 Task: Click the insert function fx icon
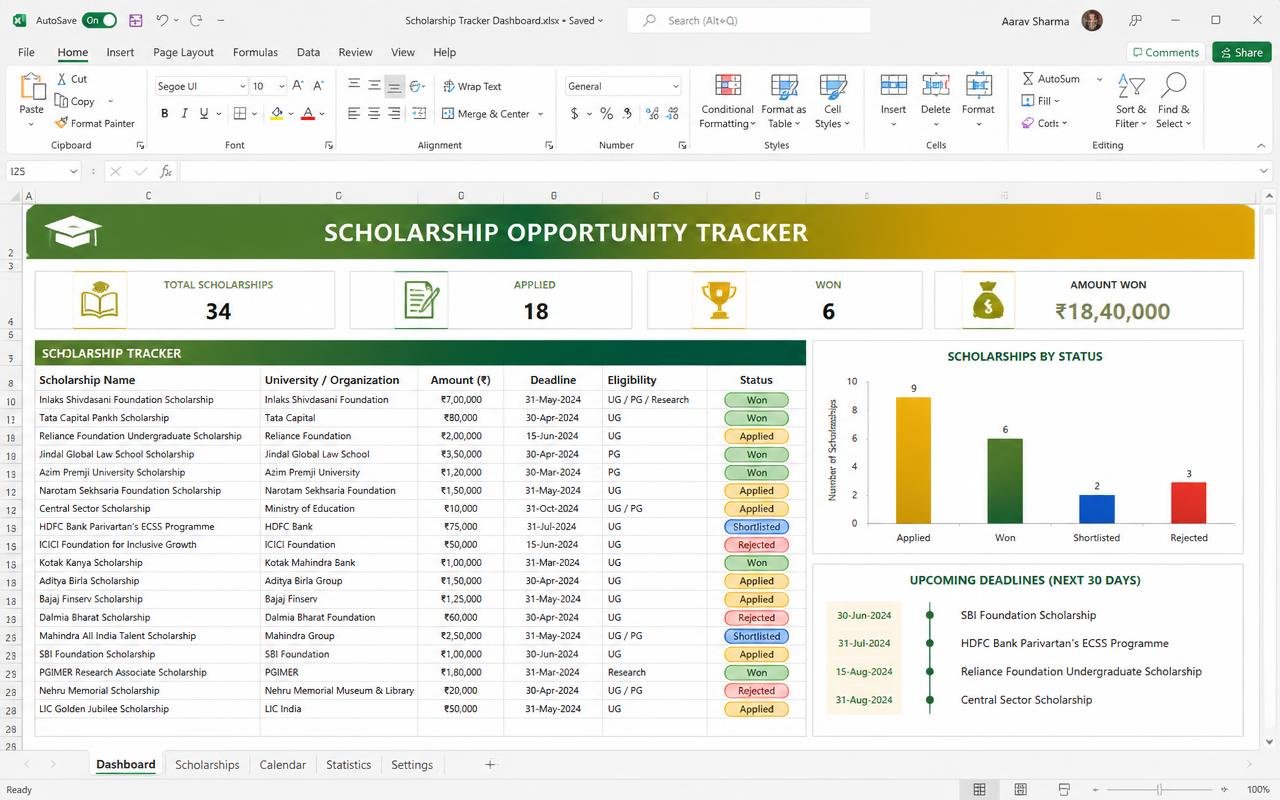(166, 172)
